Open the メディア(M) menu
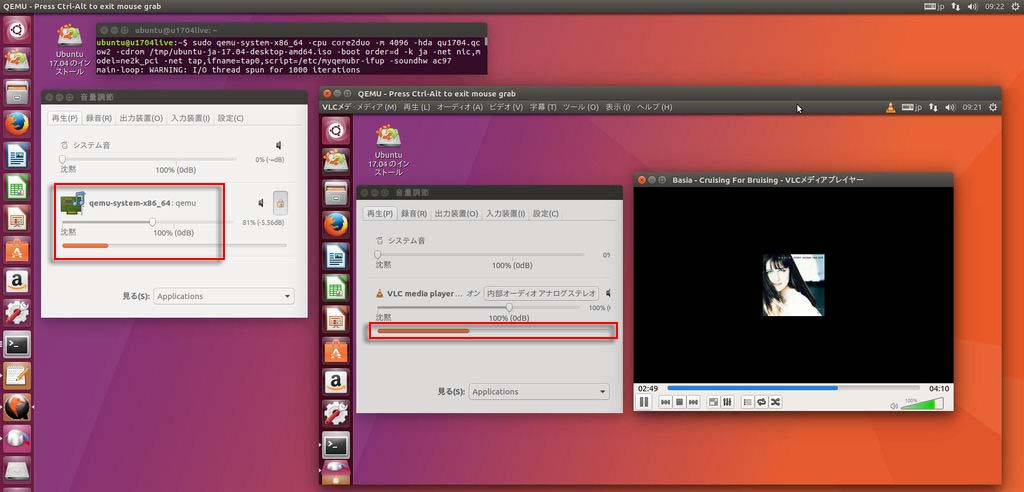The width and height of the screenshot is (1024, 492). pos(376,107)
